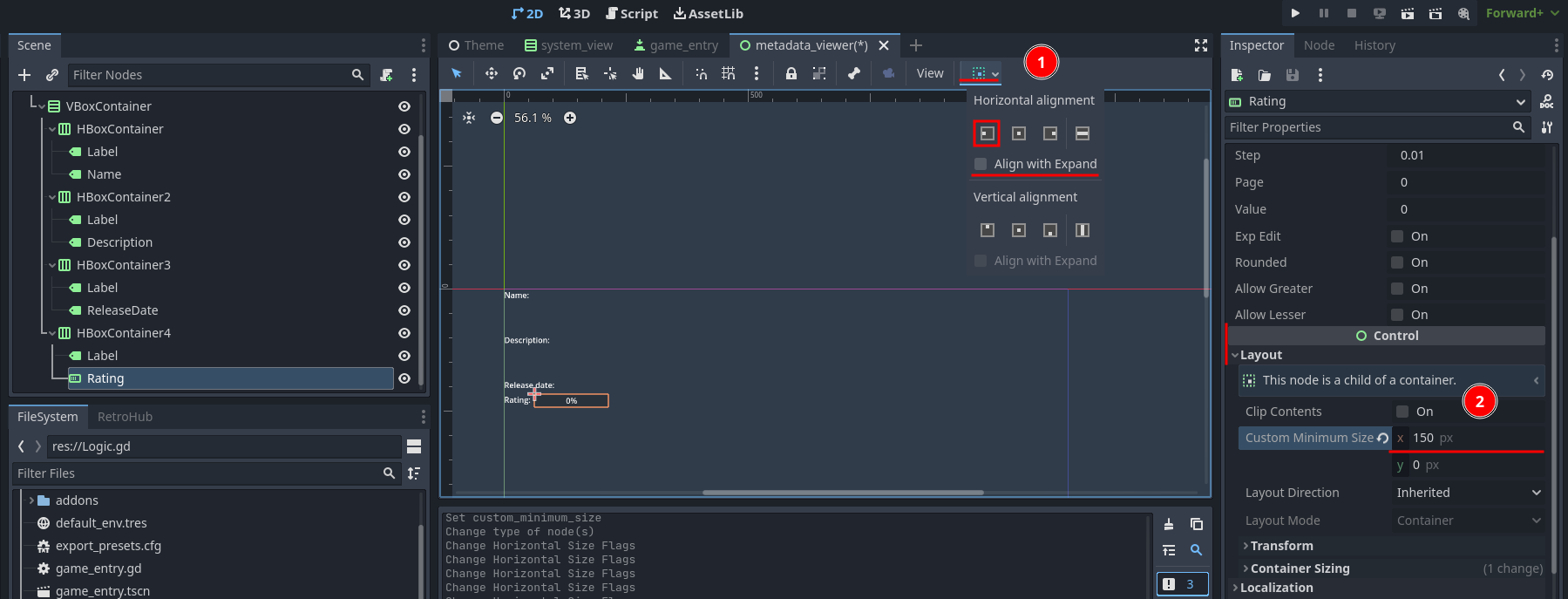Enable Allow Greater option

tap(1397, 289)
